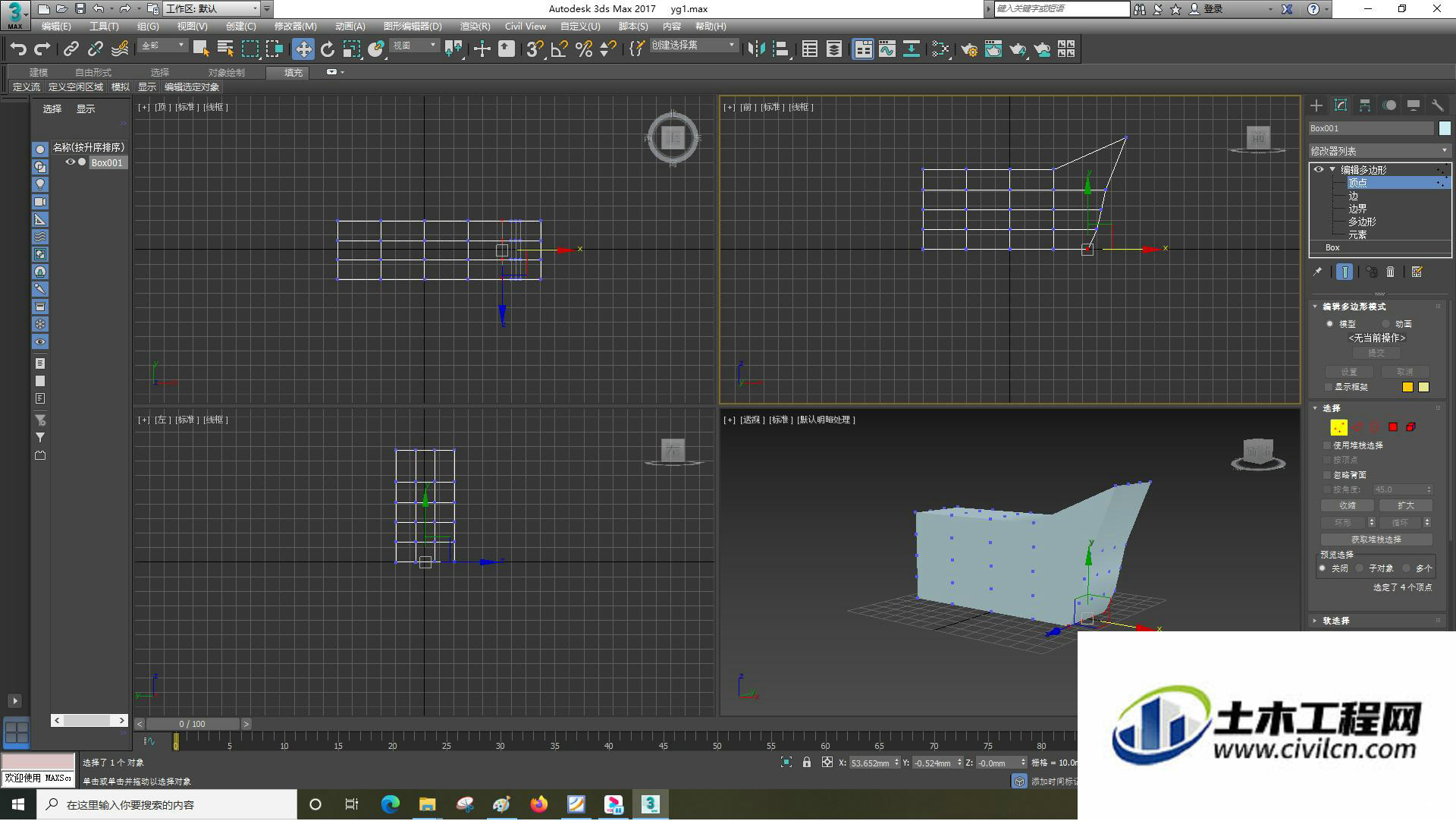Viewport: 1456px width, 821px height.
Task: Open the Hierarchy panel icon
Action: tap(1365, 105)
